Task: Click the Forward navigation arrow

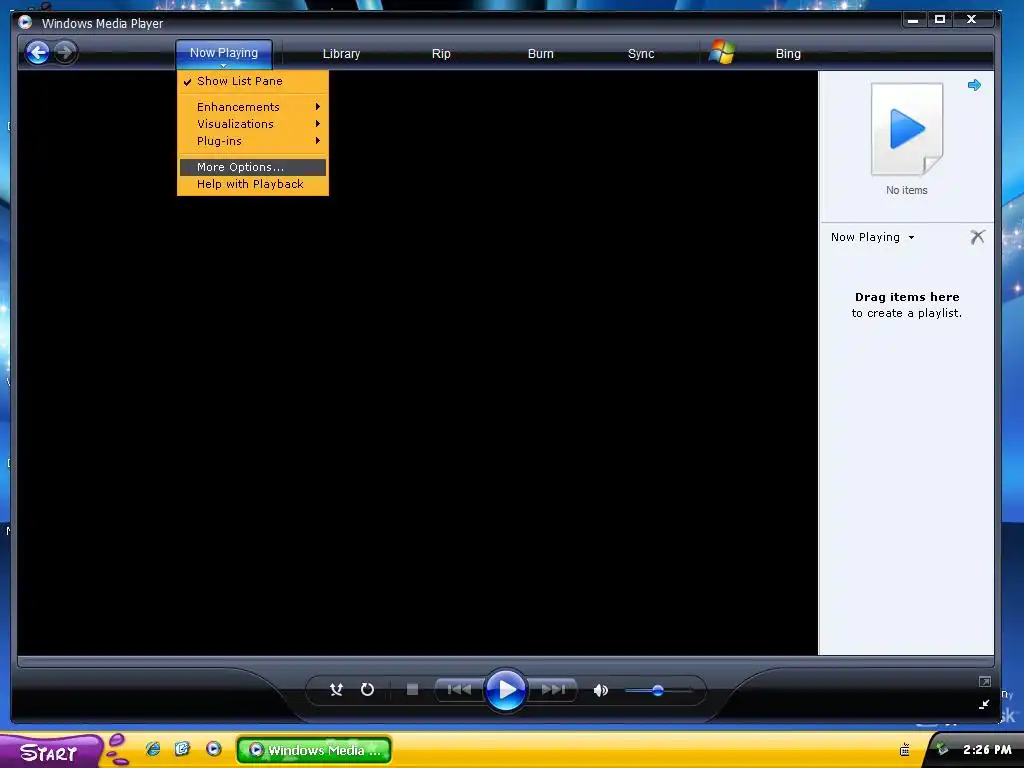Action: [x=65, y=52]
